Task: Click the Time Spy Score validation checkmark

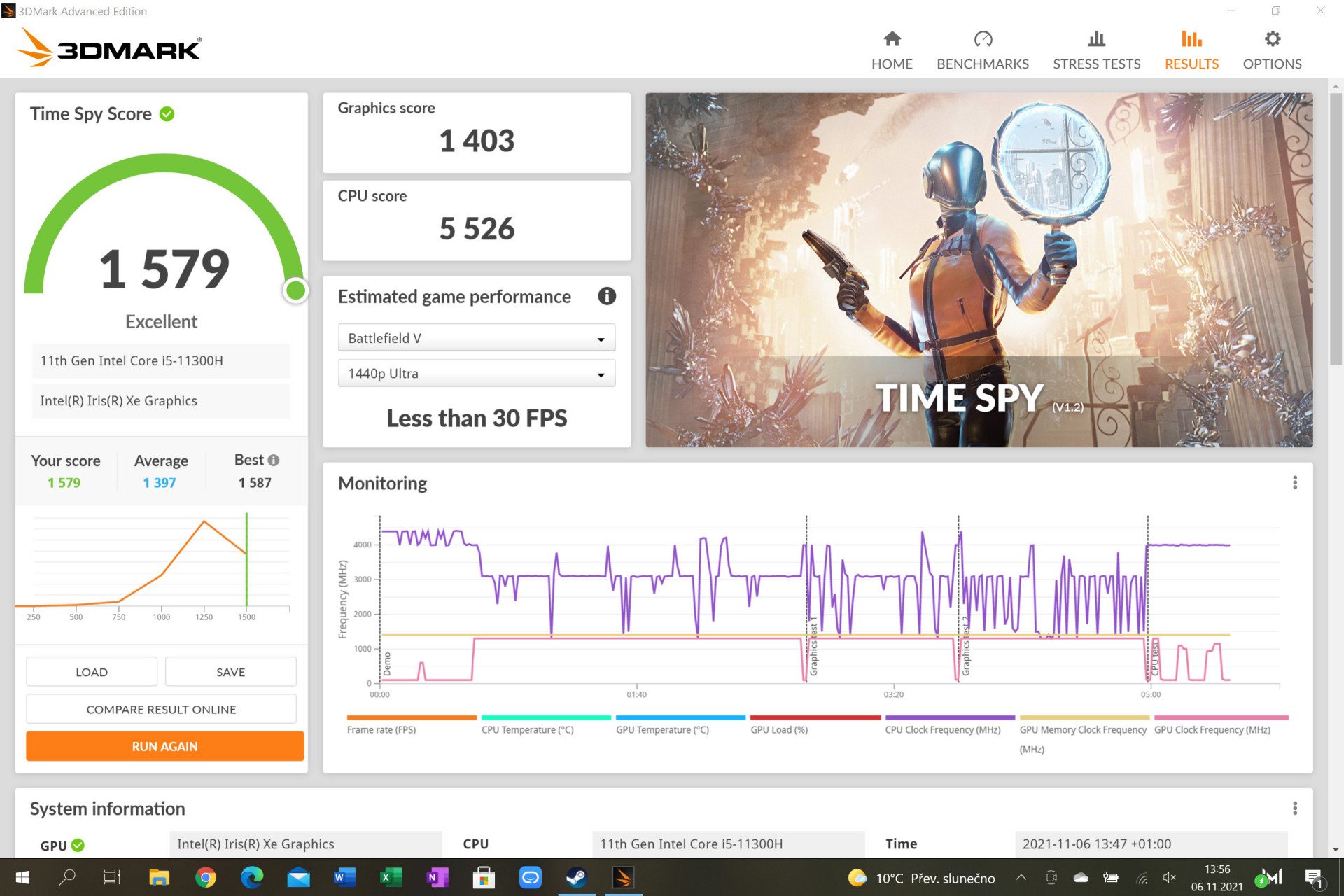Action: pos(167,113)
